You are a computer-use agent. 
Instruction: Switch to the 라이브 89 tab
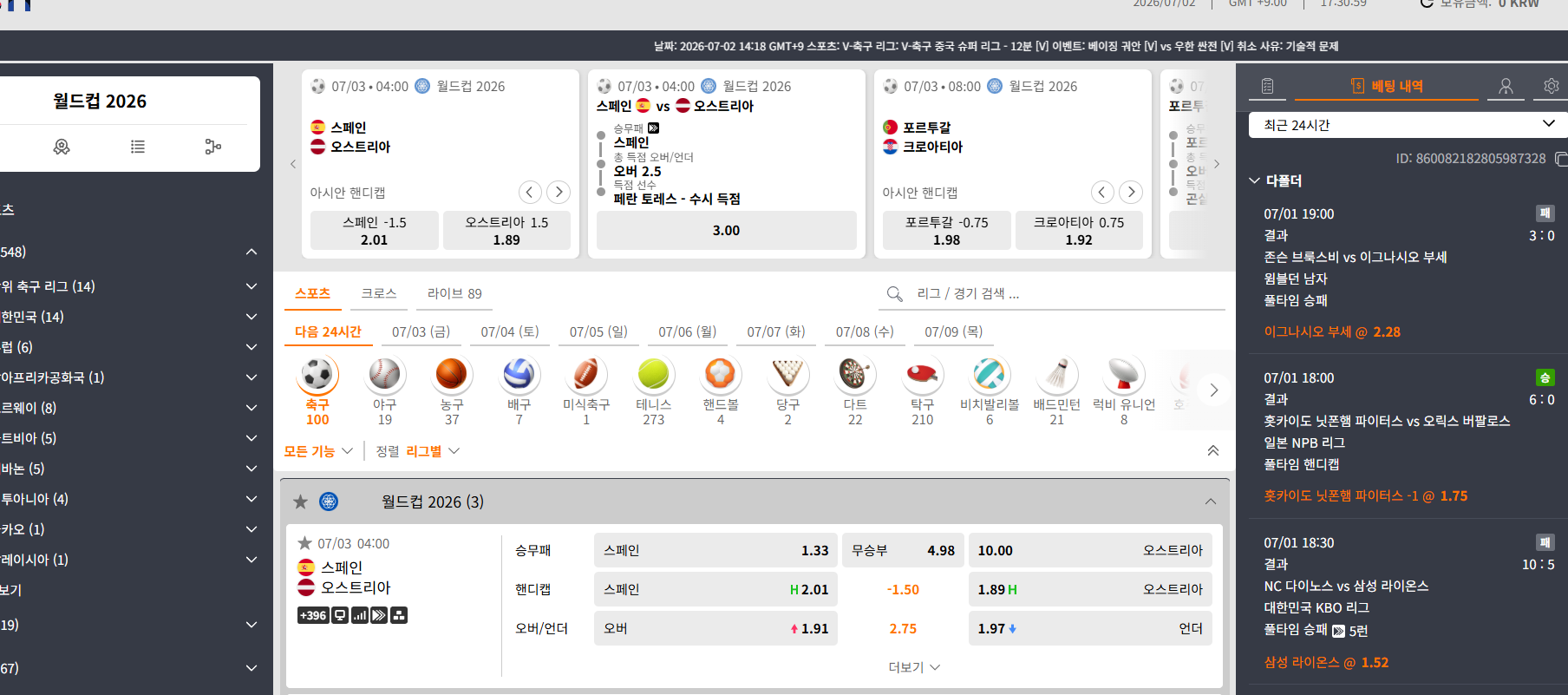pyautogui.click(x=454, y=294)
